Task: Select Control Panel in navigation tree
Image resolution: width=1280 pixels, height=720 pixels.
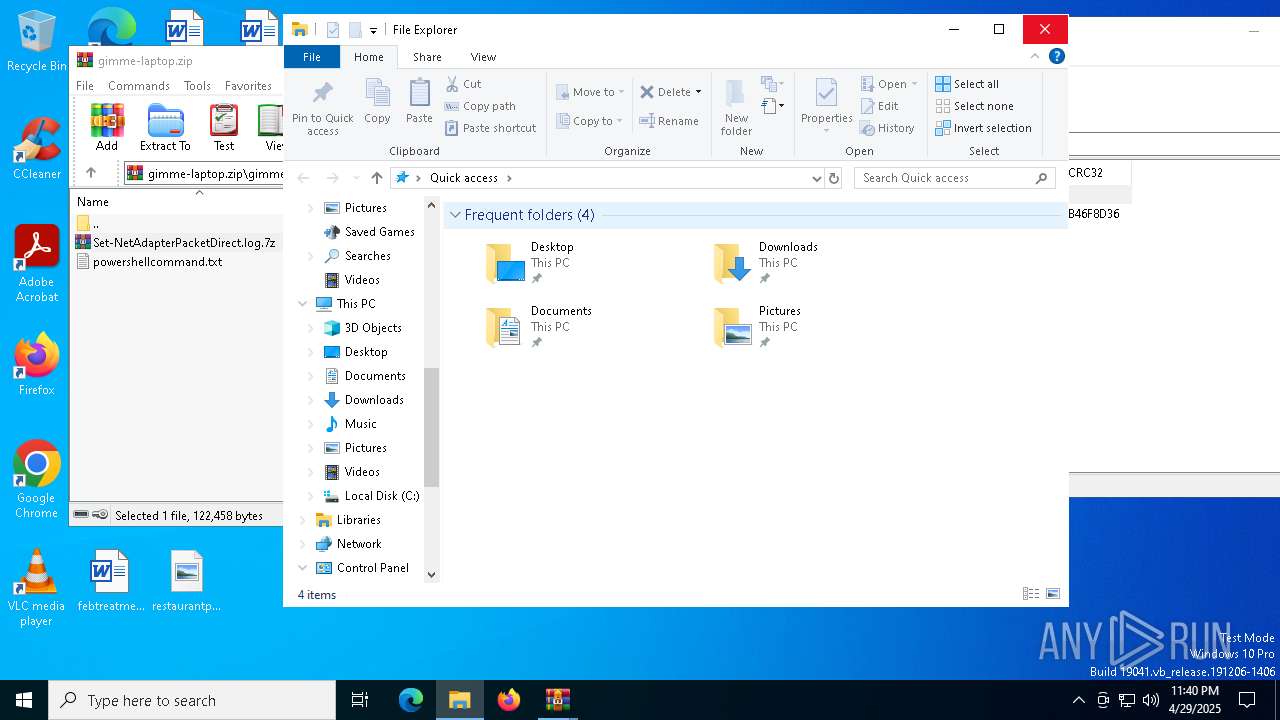Action: click(372, 568)
